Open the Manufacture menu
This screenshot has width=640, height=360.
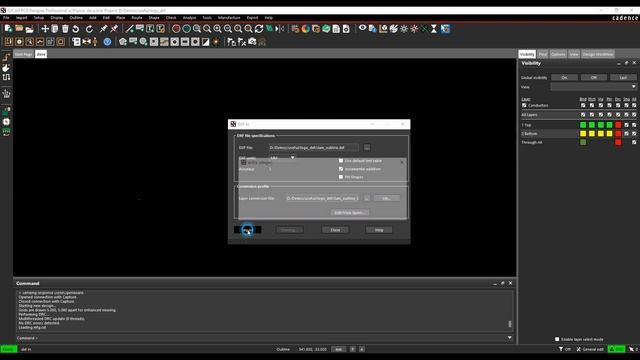(x=229, y=18)
